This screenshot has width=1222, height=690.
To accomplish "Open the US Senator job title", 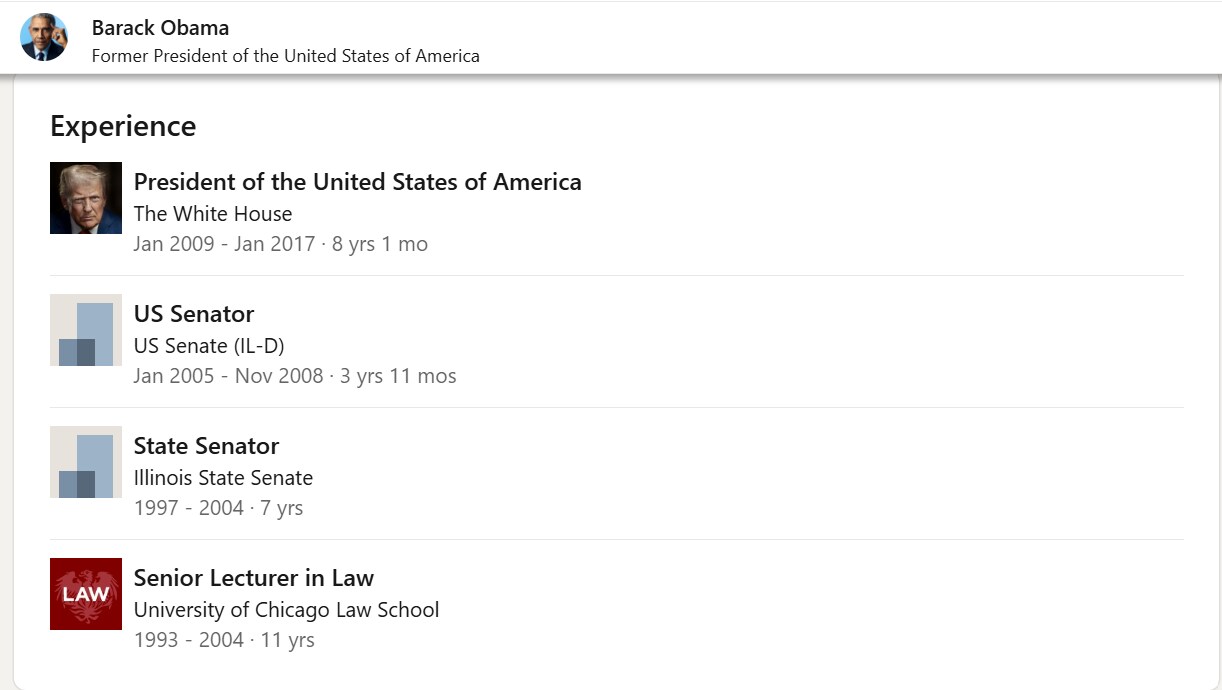I will (x=194, y=314).
